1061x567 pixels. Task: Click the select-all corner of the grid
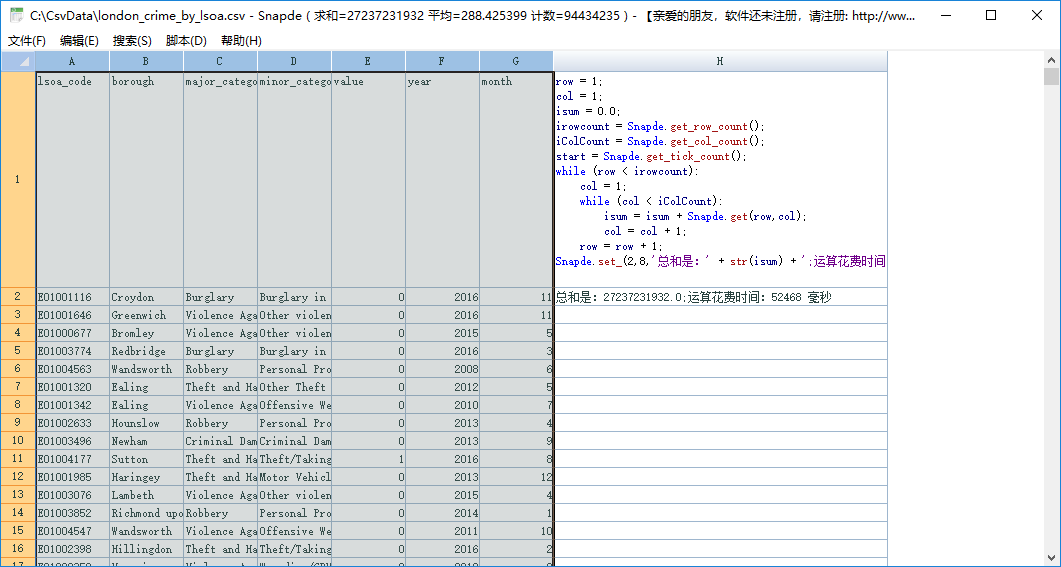click(18, 61)
